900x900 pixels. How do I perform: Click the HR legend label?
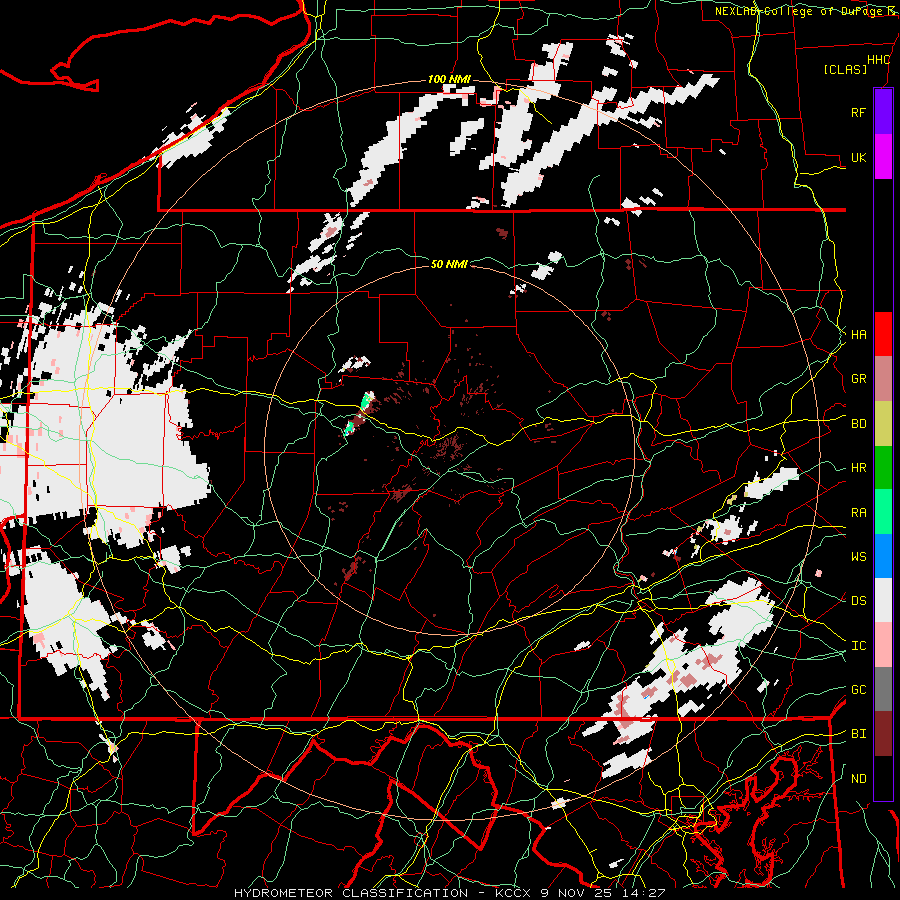pos(859,468)
